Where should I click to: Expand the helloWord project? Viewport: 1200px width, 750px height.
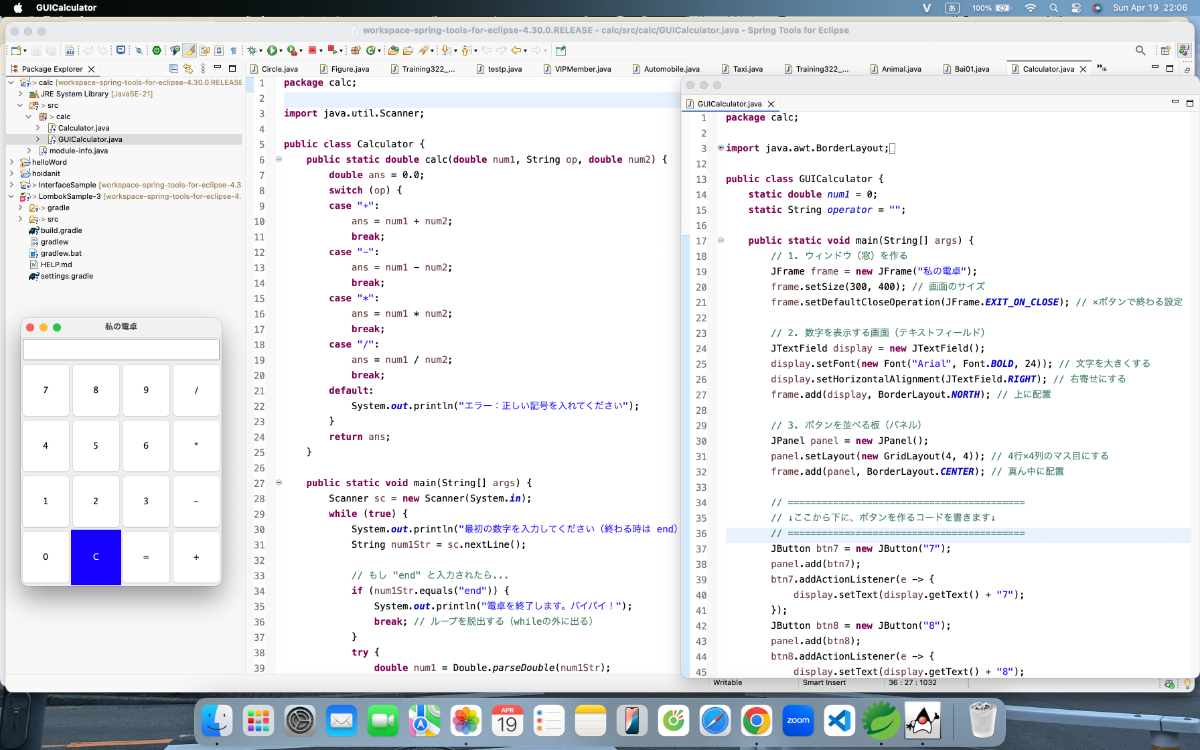(10, 162)
